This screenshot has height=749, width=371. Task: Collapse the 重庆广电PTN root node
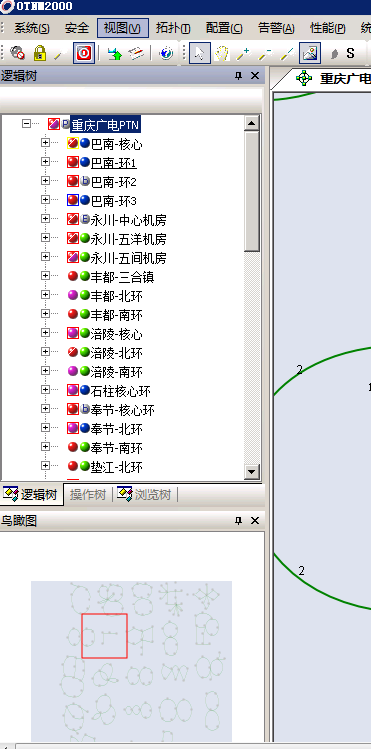[26, 124]
